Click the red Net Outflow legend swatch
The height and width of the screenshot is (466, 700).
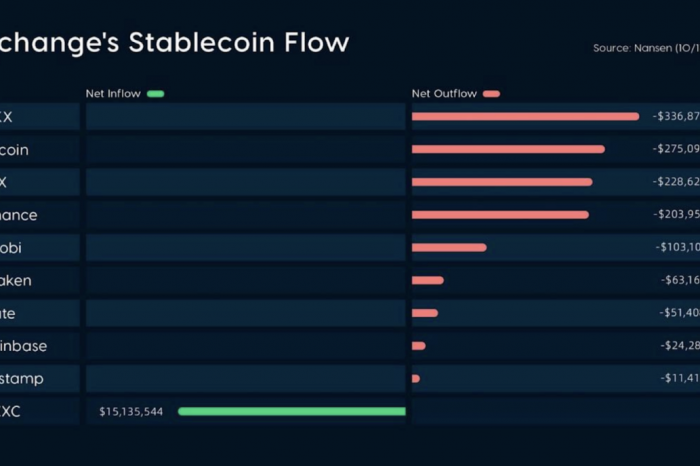coord(492,94)
